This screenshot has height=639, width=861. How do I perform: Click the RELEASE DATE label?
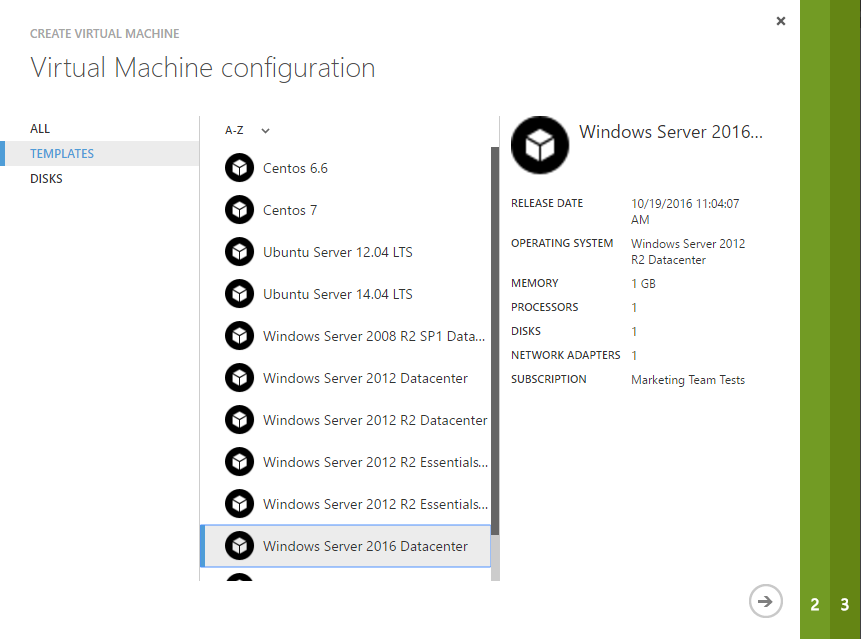(547, 203)
